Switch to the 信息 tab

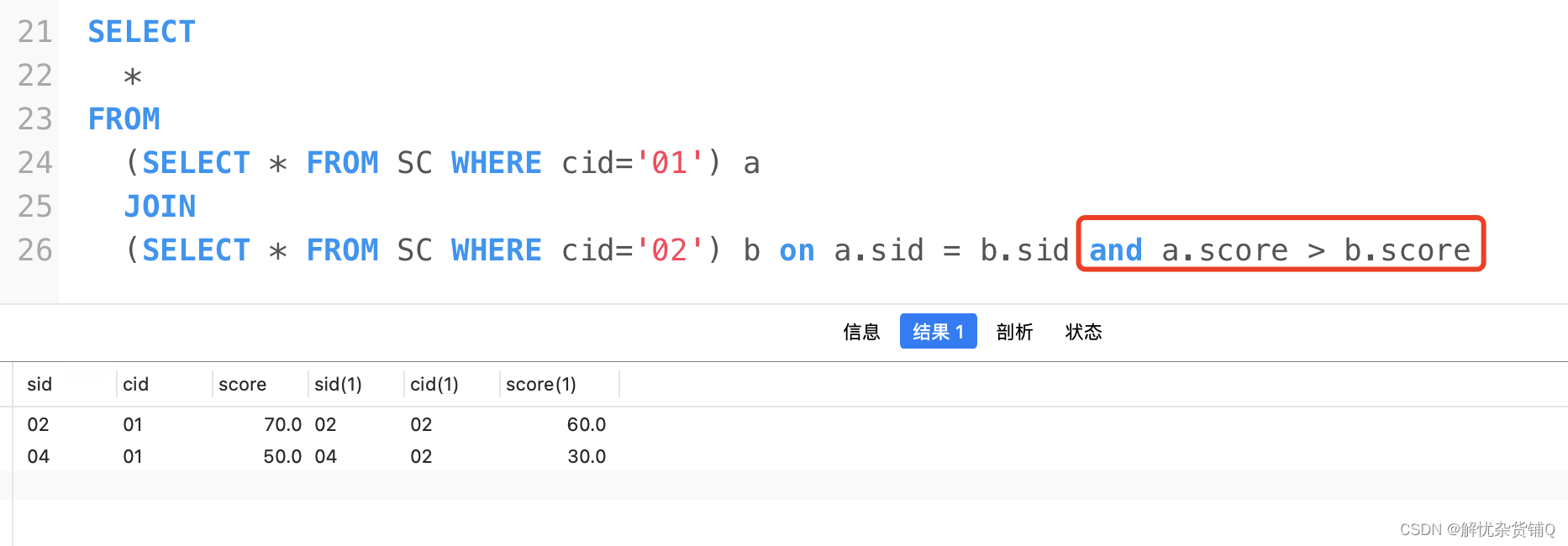point(861,332)
